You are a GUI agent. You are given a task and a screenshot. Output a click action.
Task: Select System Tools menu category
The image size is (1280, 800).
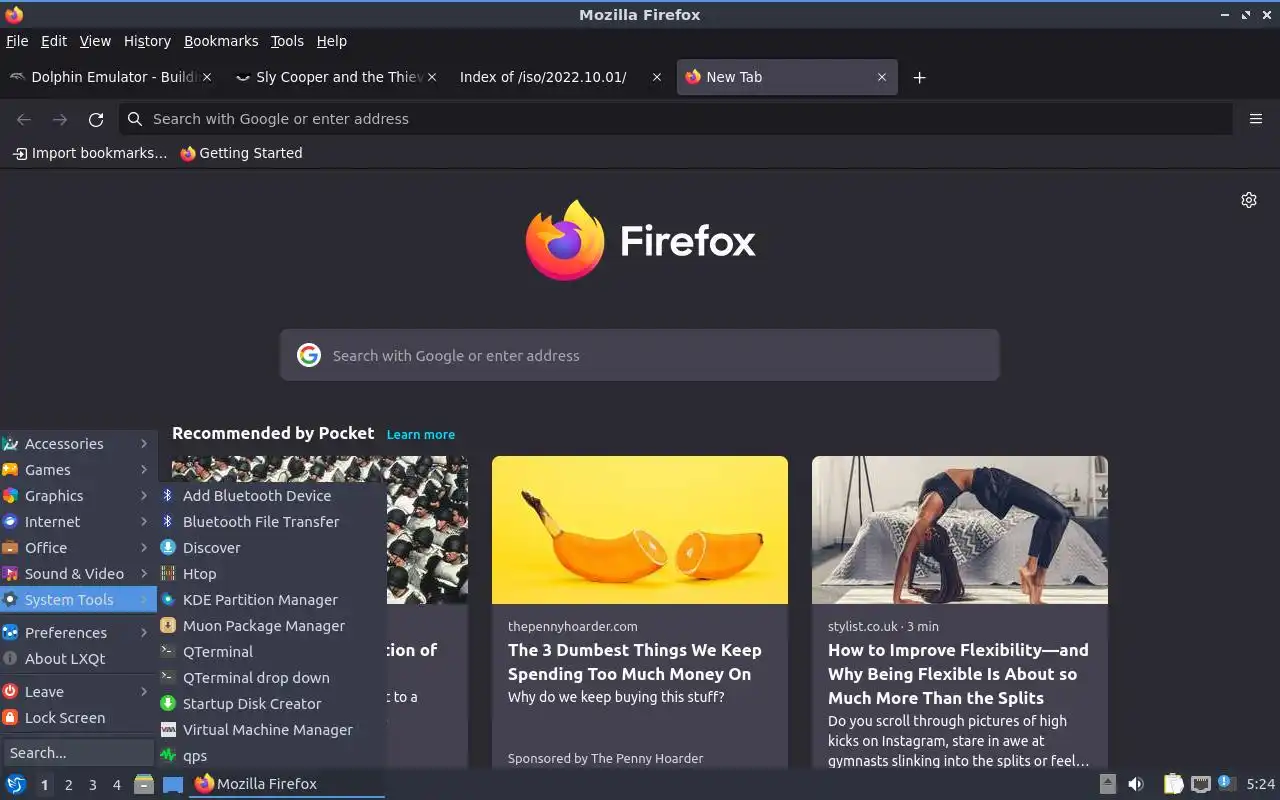point(78,600)
